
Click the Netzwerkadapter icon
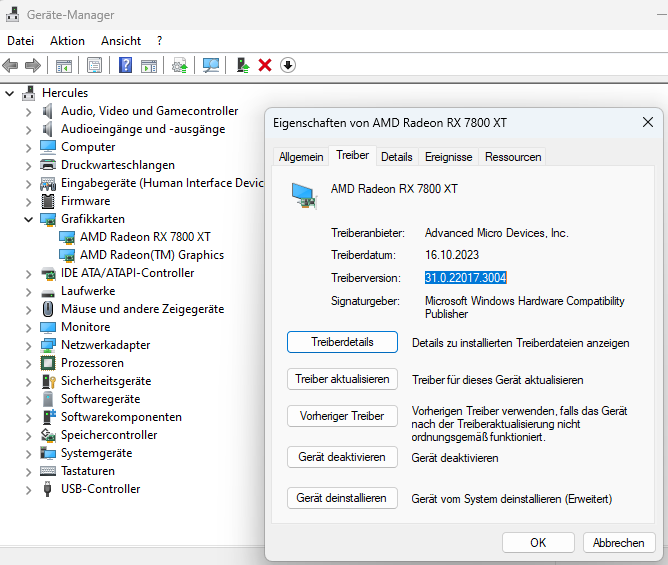(48, 345)
